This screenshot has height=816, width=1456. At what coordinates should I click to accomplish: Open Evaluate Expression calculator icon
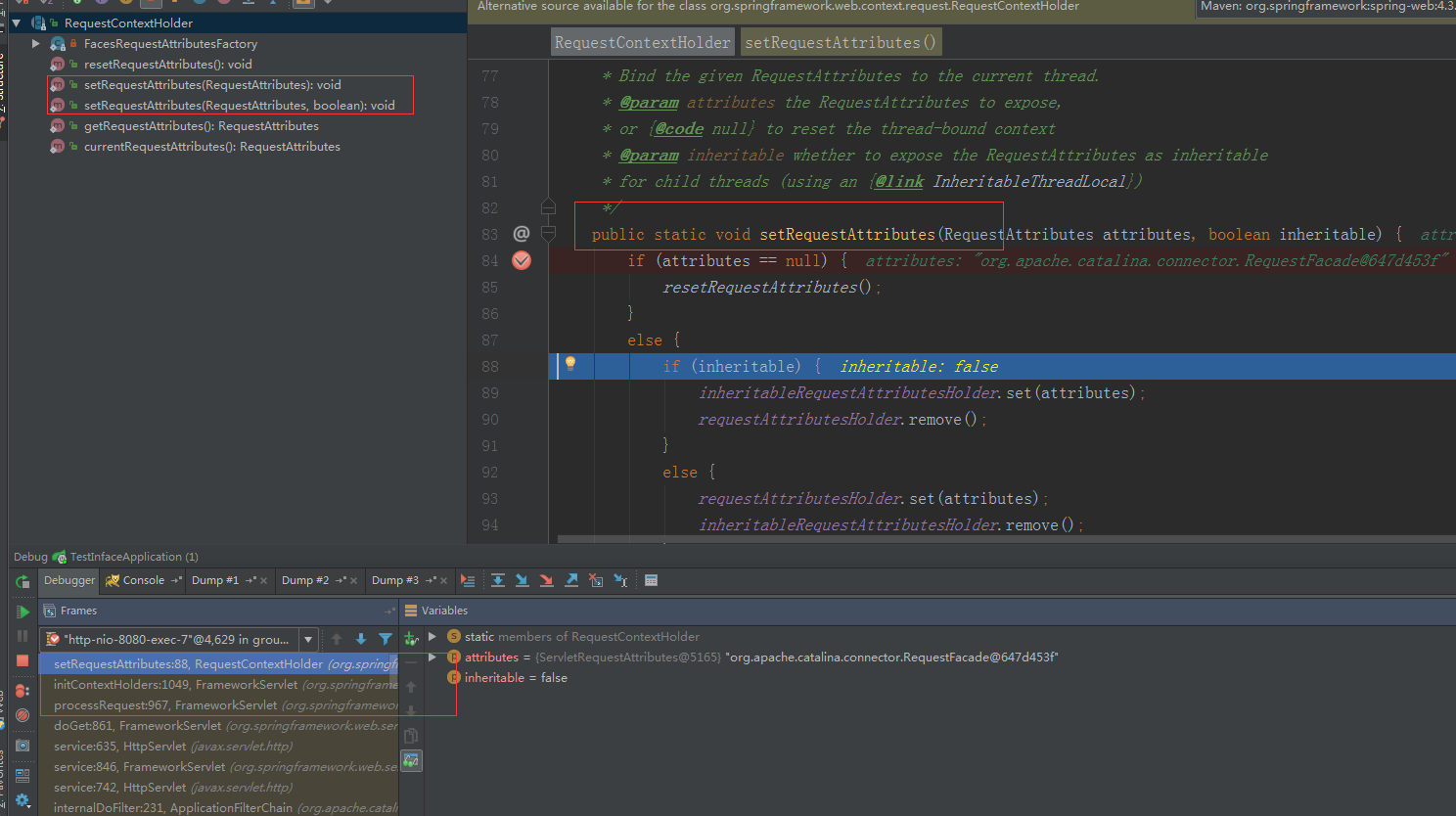pos(651,580)
